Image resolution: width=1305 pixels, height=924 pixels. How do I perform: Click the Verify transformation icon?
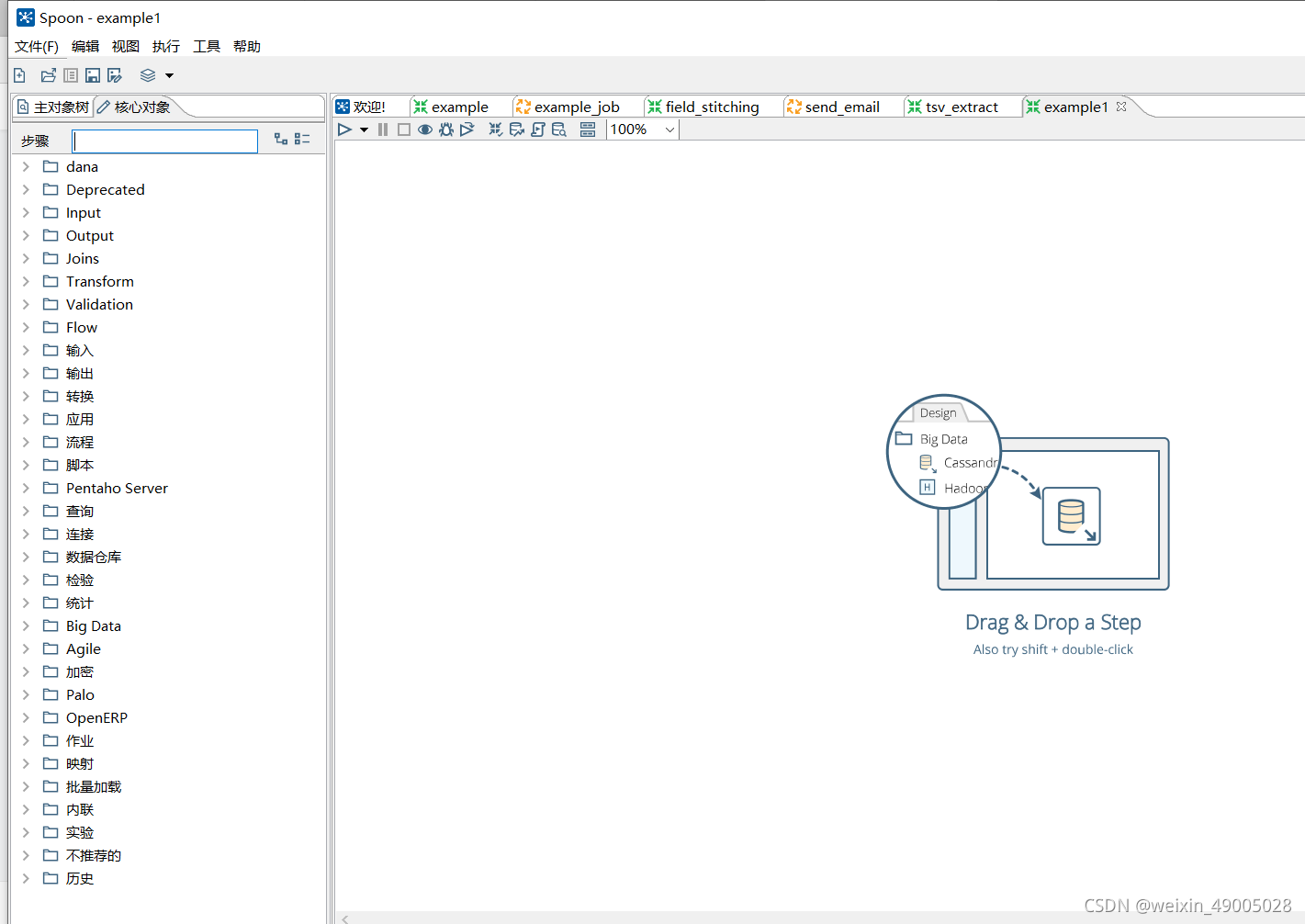pos(496,130)
